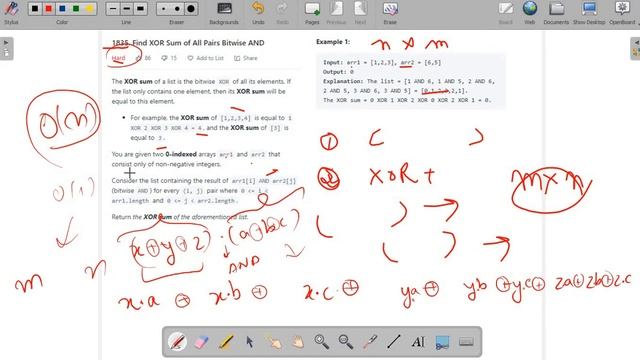Viewport: 640px width, 360px height.
Task: Select the Laser pointer tool
Action: 370,342
